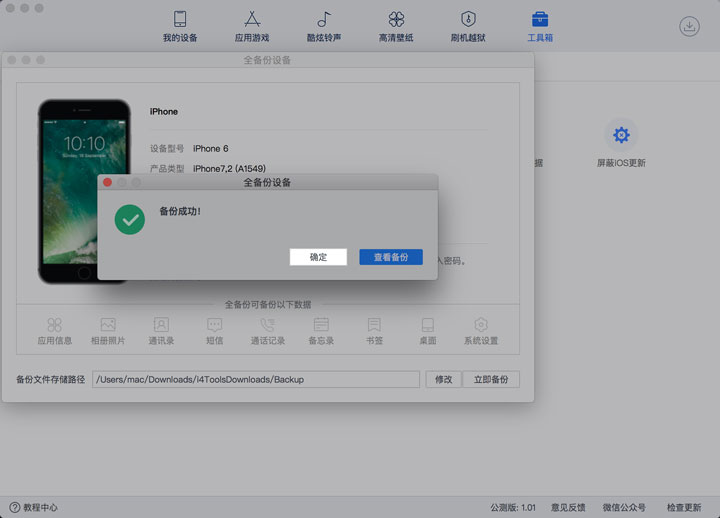720x518 pixels.
Task: Click the iPhone preview image
Action: (x=84, y=190)
